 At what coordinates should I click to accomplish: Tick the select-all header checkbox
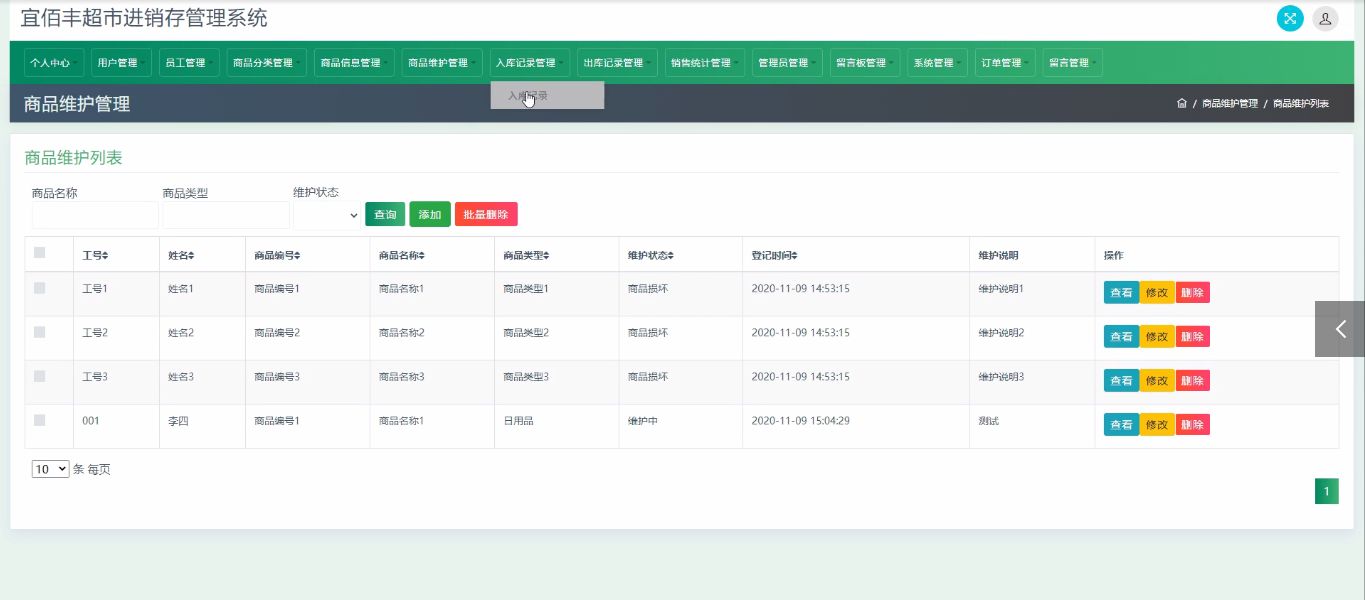(40, 253)
